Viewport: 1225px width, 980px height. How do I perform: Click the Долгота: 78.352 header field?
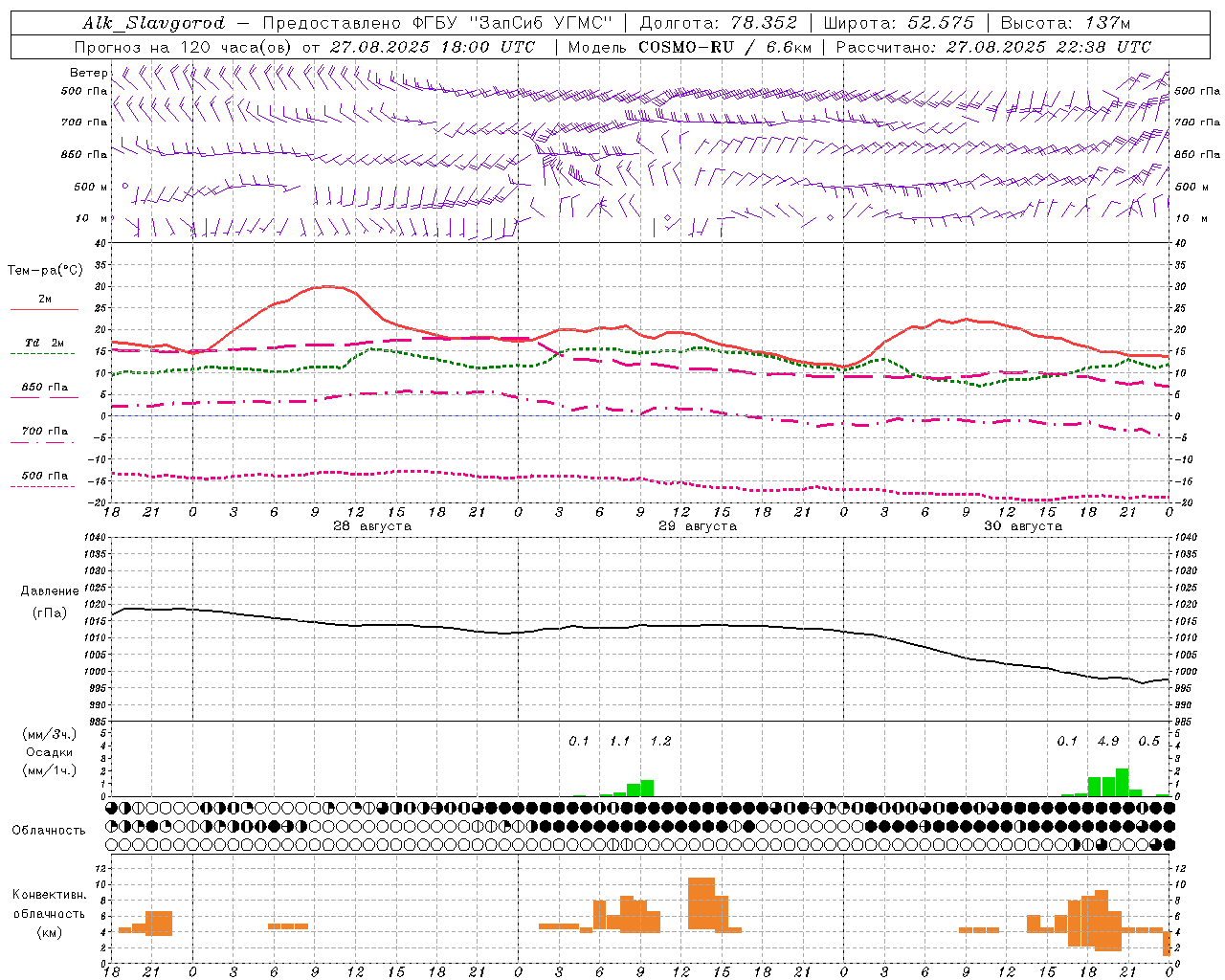point(717,23)
